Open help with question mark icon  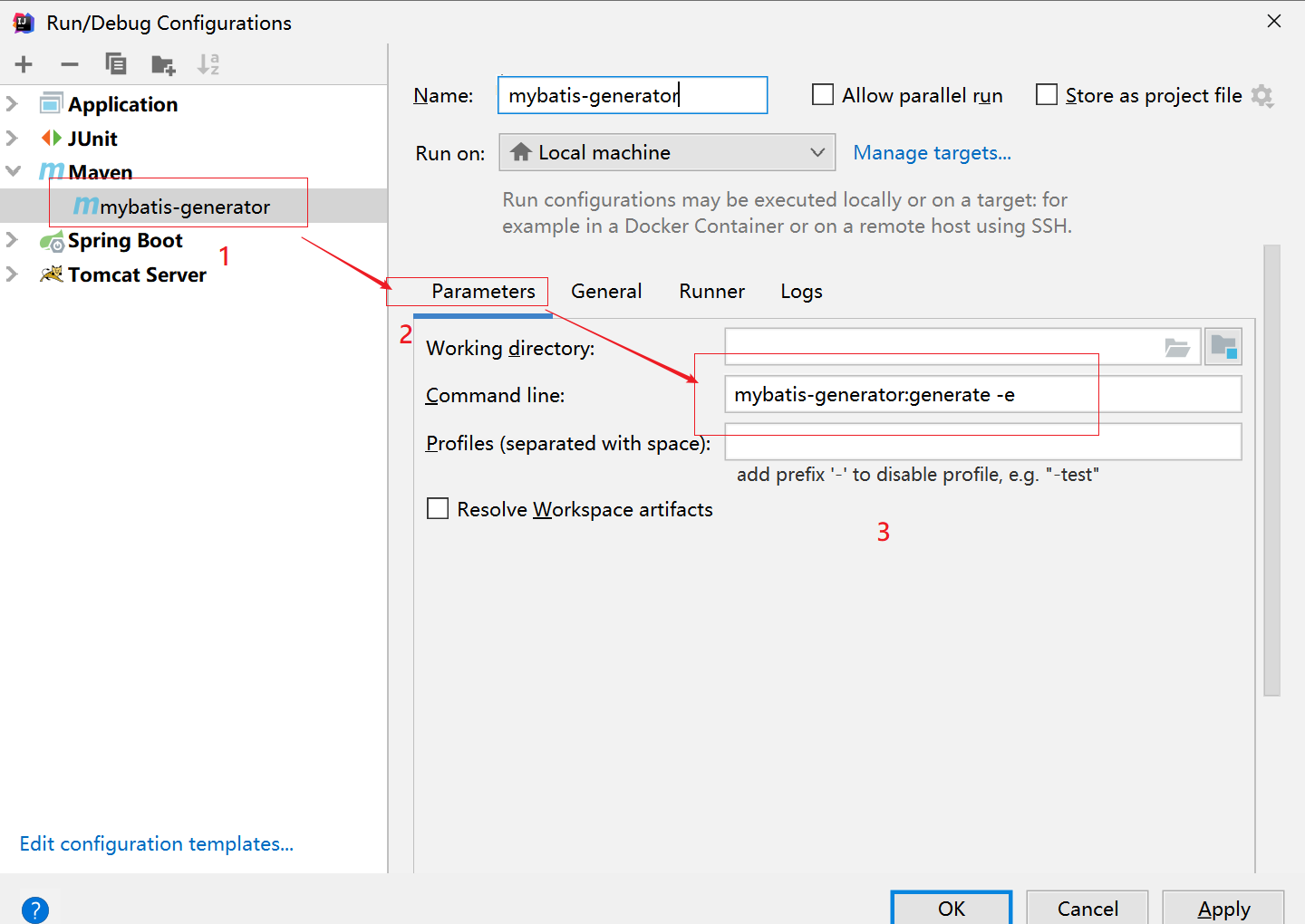tap(34, 910)
